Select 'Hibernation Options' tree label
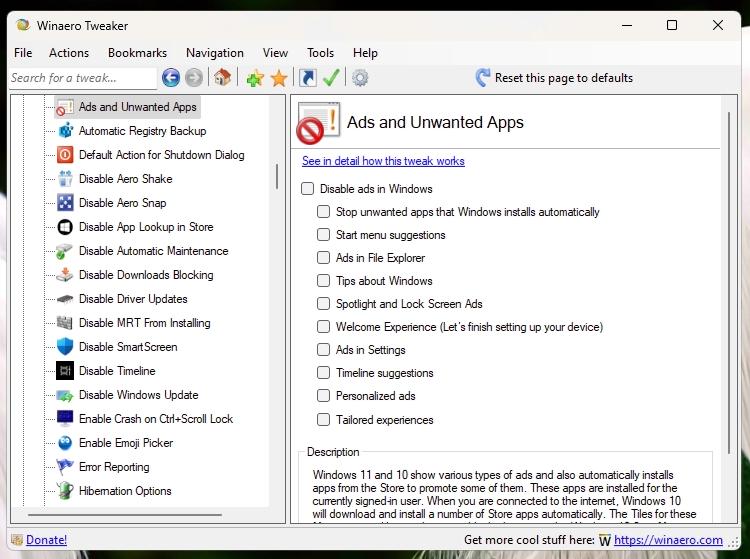 pos(125,491)
